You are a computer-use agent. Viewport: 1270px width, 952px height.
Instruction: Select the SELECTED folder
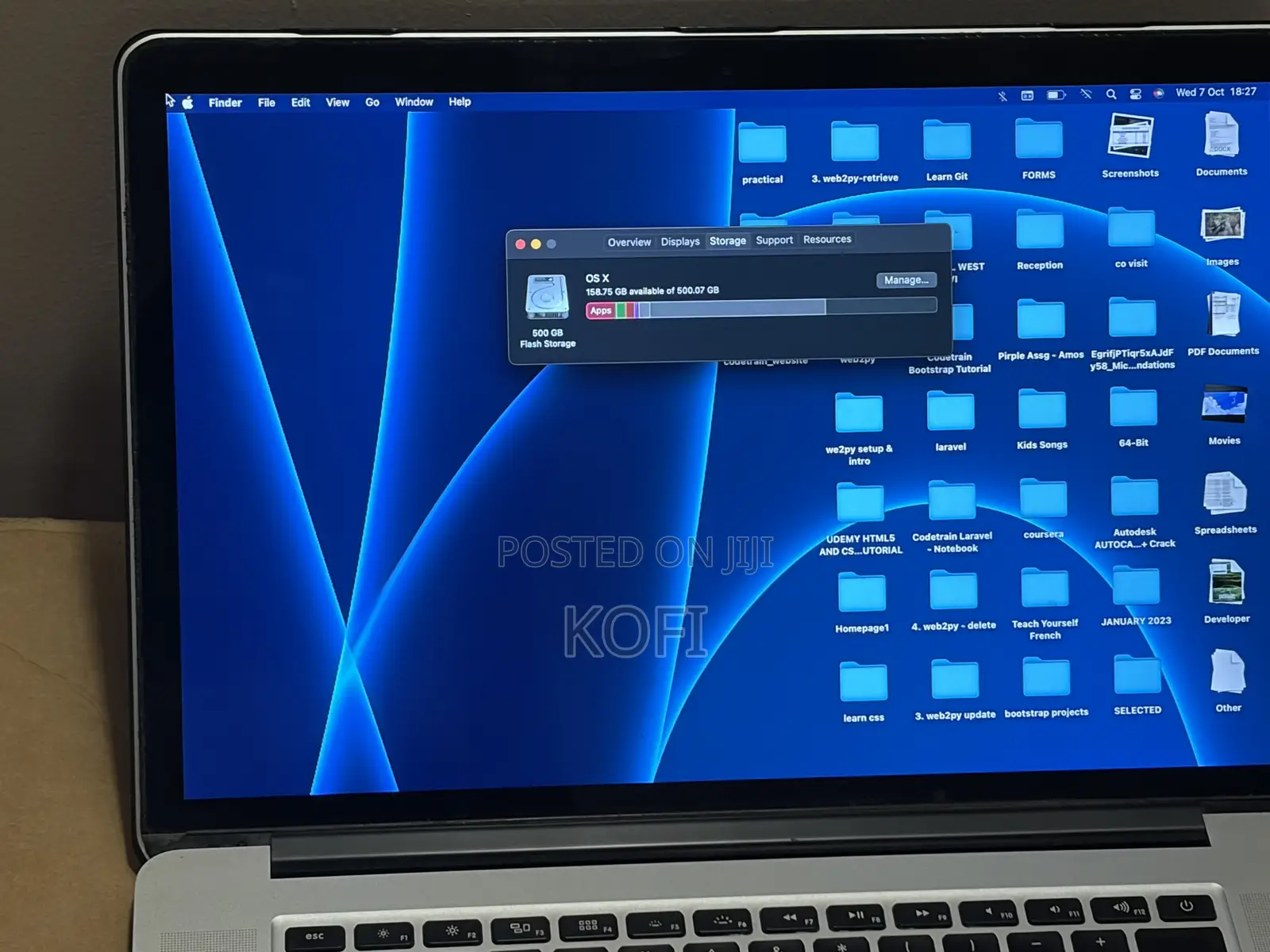(x=1137, y=676)
